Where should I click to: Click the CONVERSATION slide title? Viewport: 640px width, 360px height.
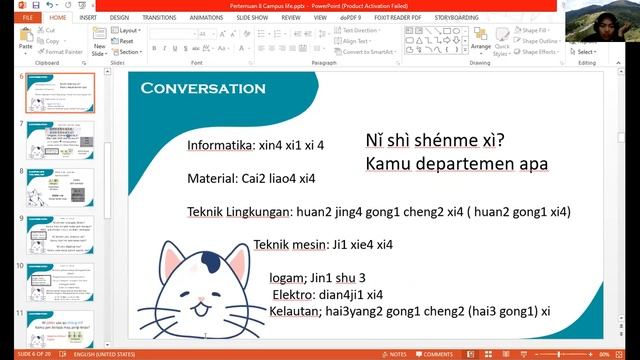click(x=203, y=88)
